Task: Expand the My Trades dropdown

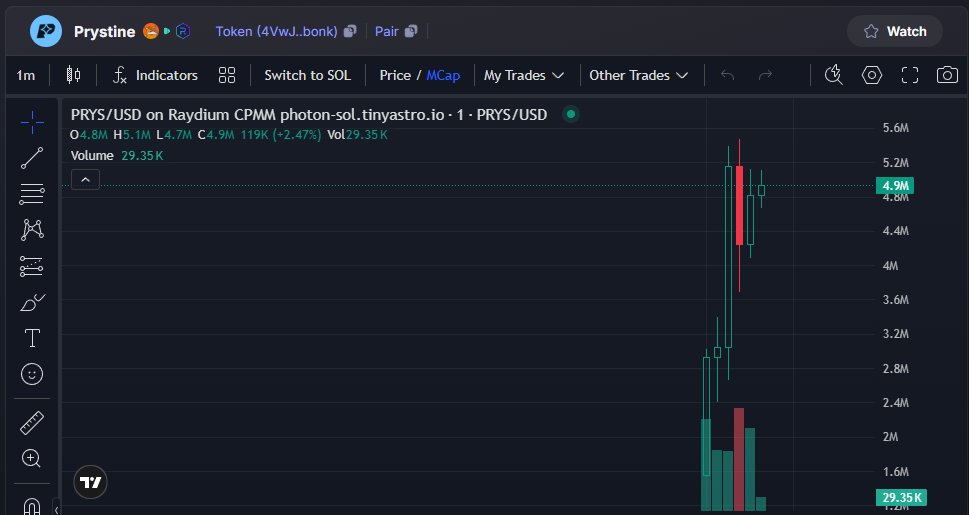Action: 523,75
